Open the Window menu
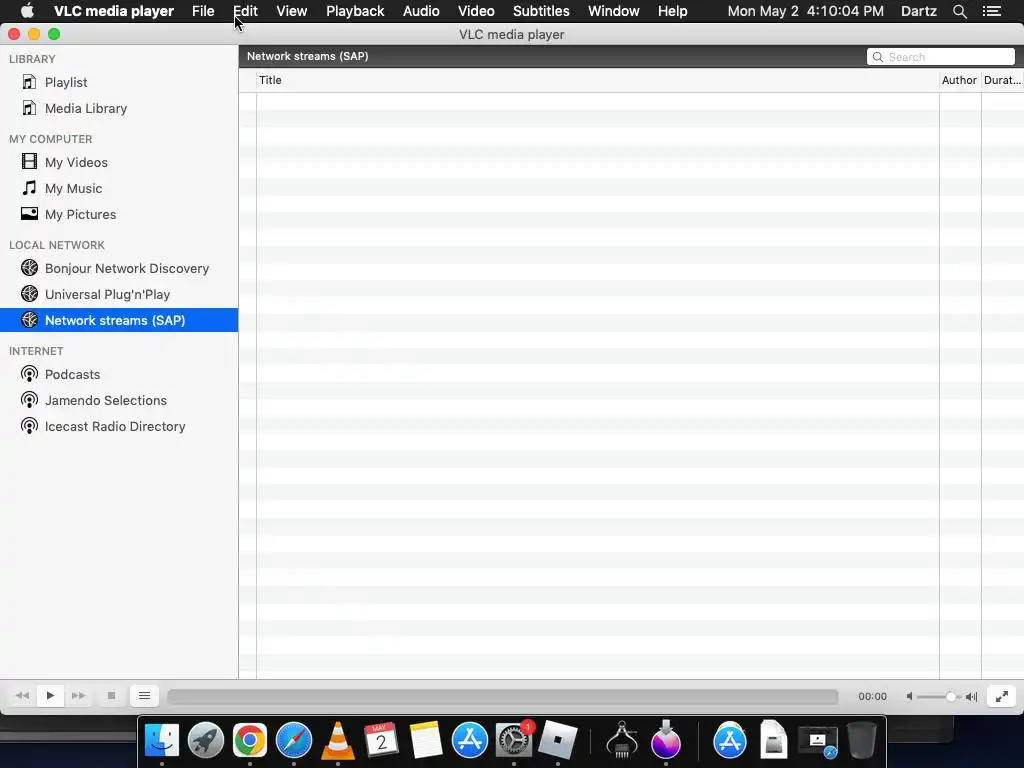The image size is (1024, 768). [614, 11]
